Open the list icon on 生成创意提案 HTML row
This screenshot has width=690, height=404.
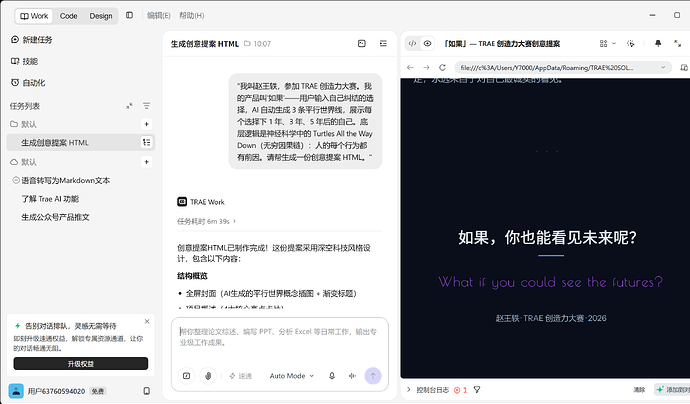(147, 142)
